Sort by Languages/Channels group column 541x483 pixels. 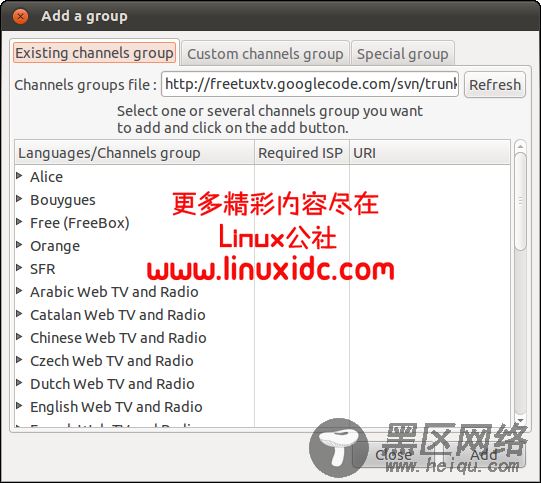point(135,153)
